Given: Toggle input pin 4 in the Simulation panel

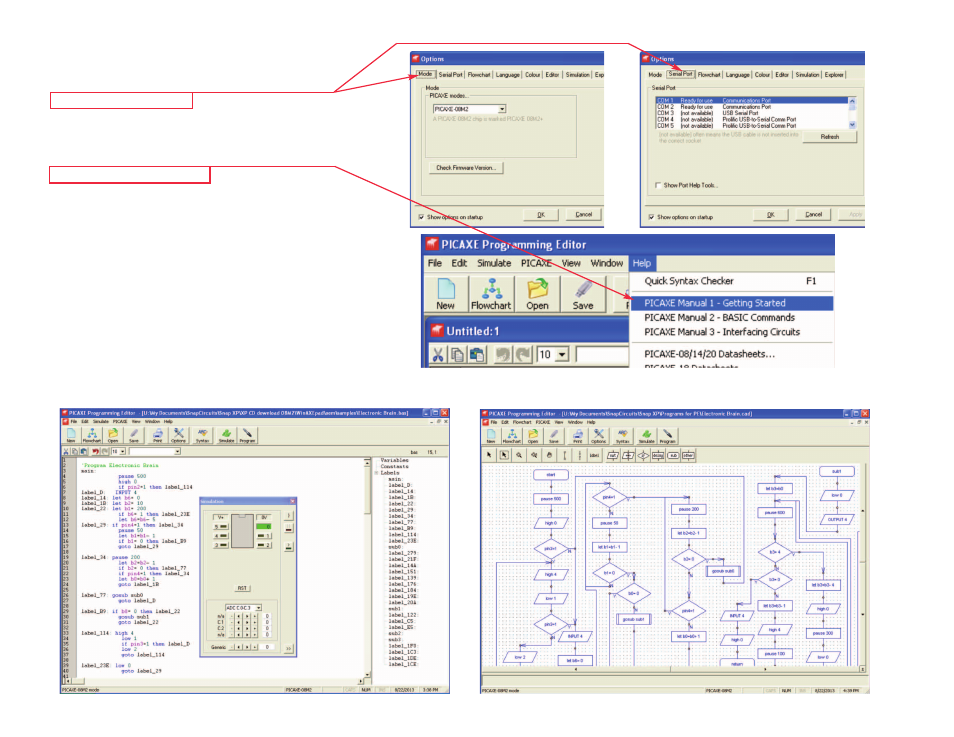Looking at the screenshot, I should (x=220, y=536).
